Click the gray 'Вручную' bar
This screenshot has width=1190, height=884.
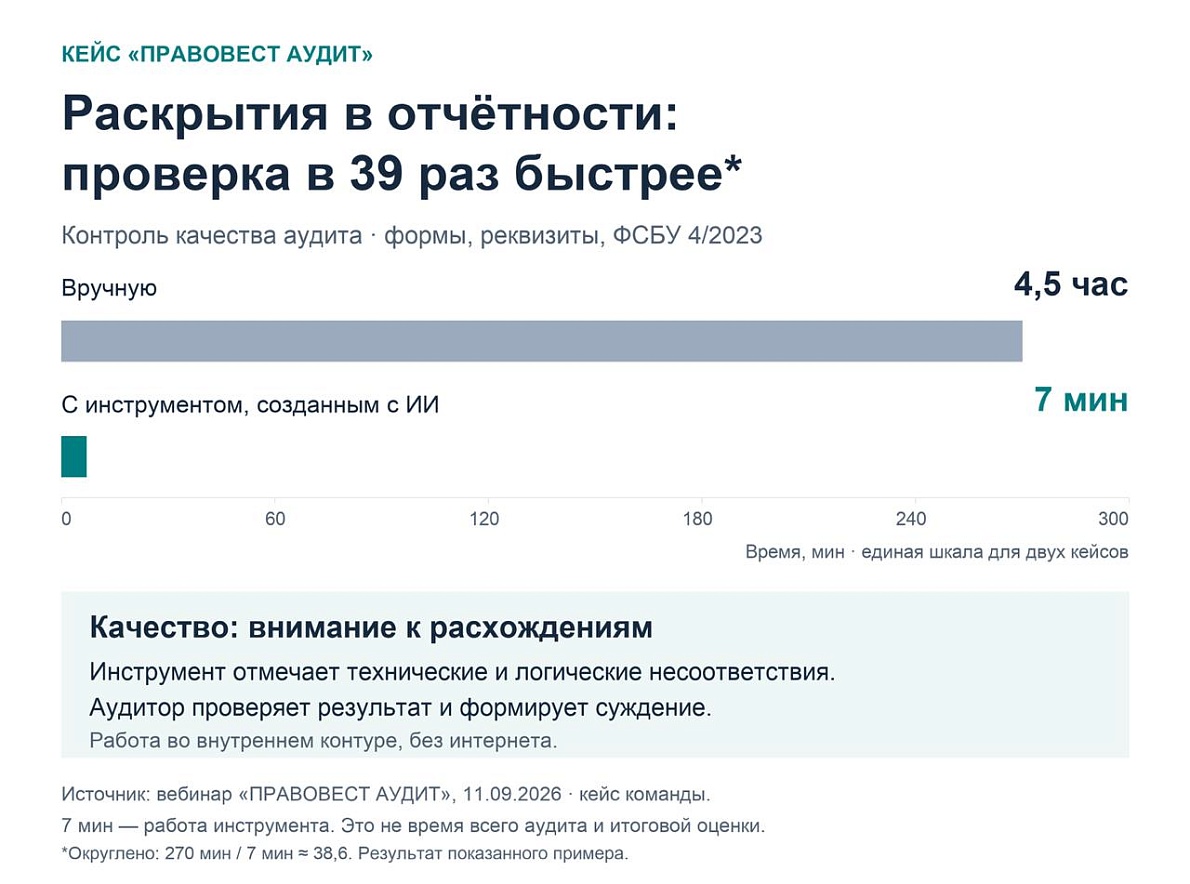pos(542,341)
